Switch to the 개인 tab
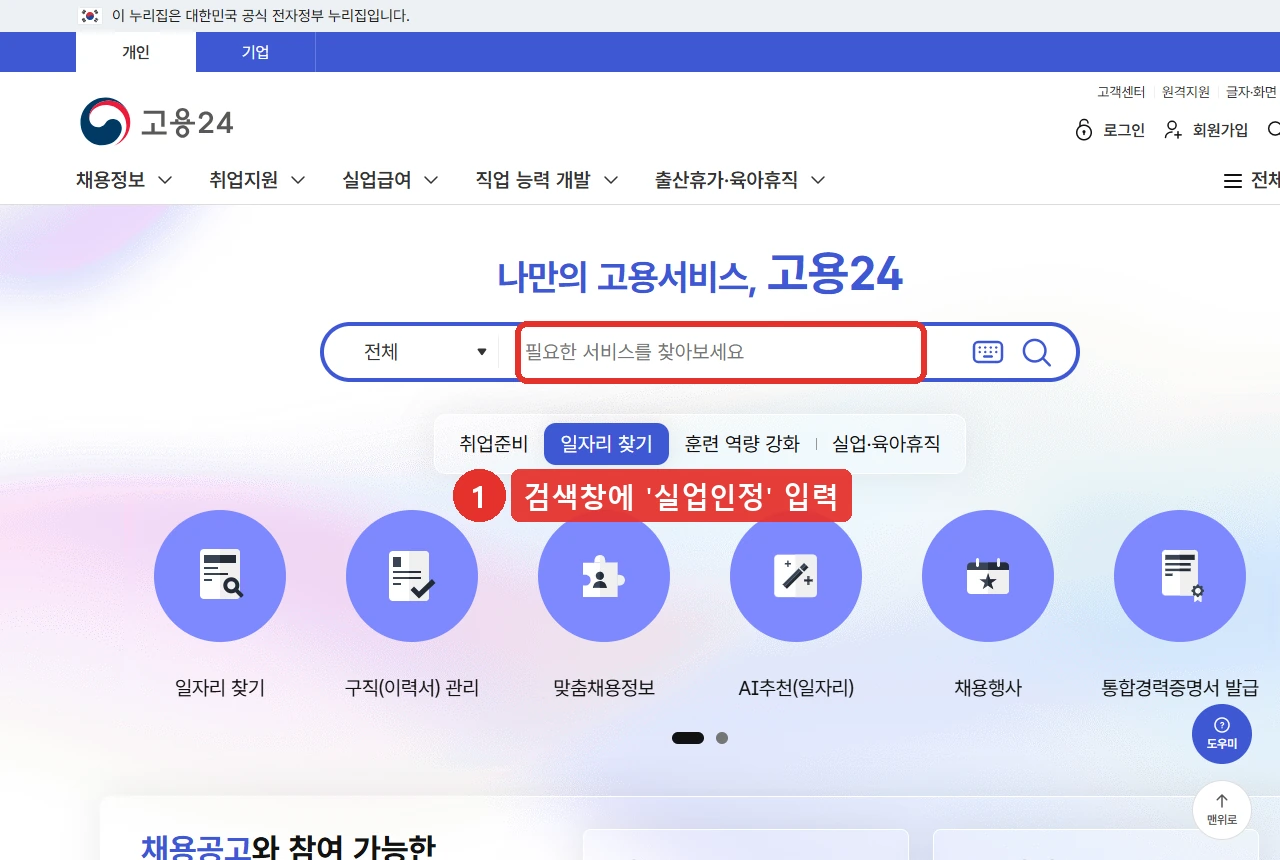 click(x=136, y=52)
